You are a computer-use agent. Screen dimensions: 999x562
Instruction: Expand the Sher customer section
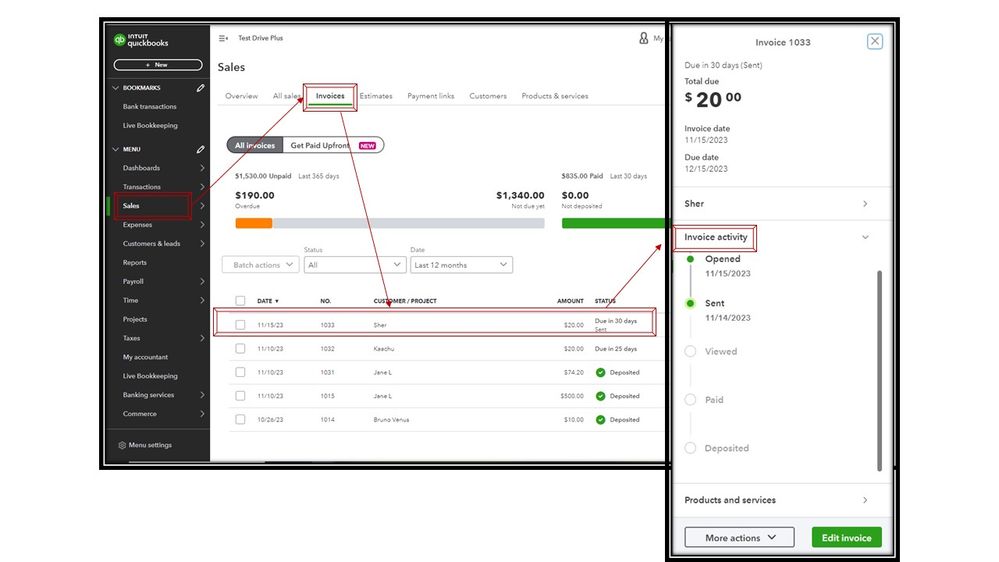pos(865,204)
